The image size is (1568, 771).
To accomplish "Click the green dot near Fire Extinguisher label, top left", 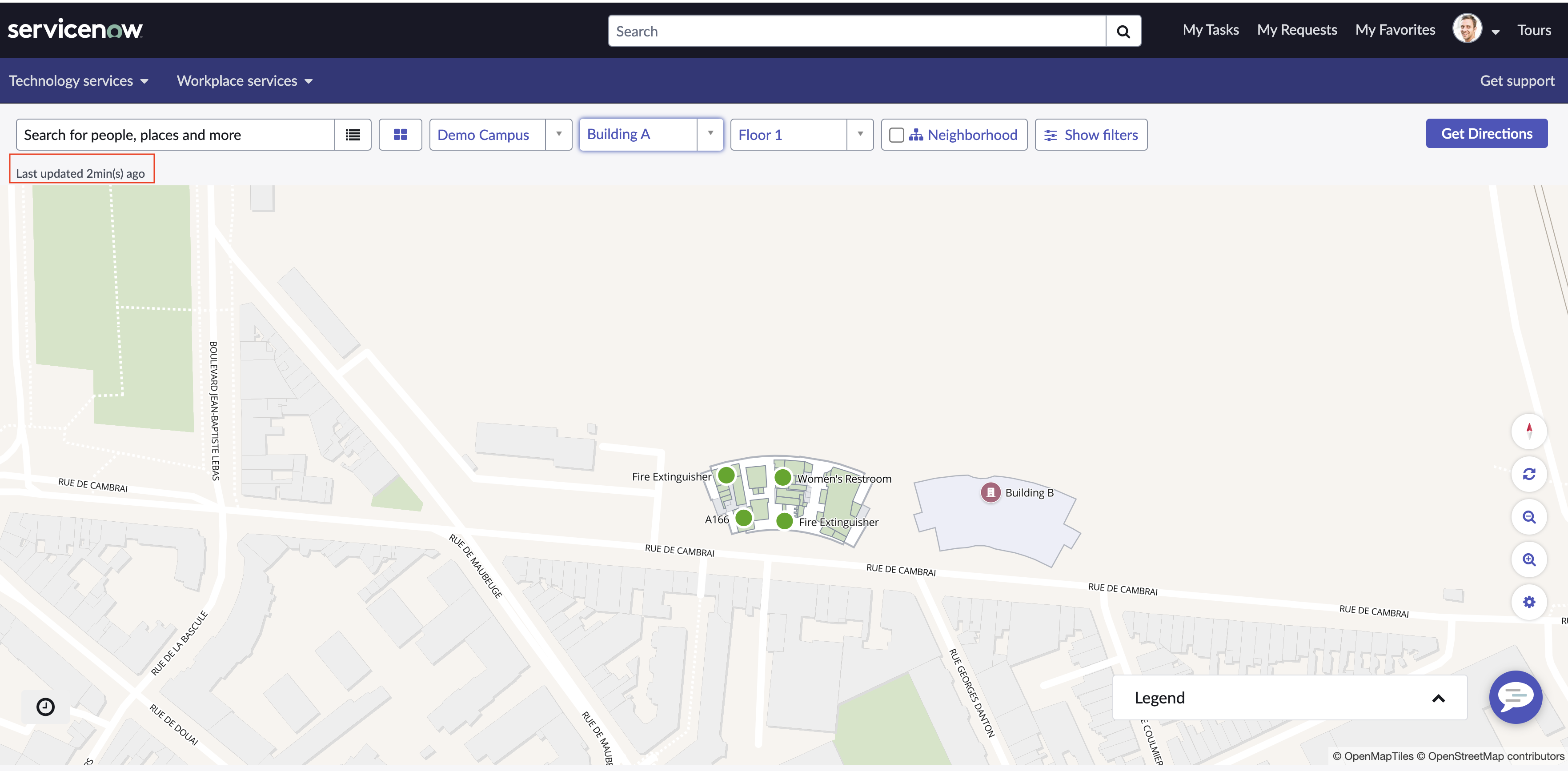I will [726, 475].
